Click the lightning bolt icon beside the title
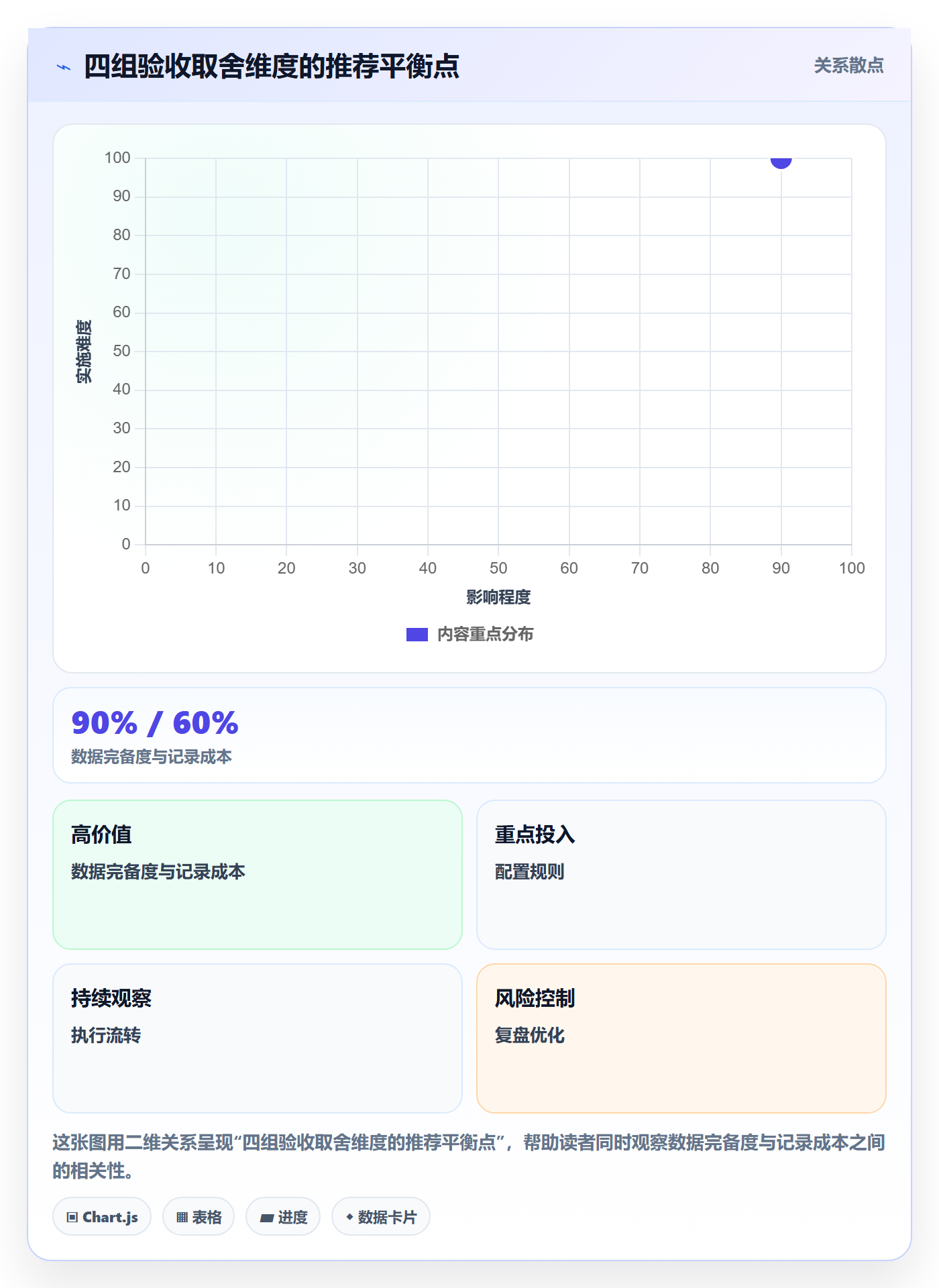 (64, 67)
